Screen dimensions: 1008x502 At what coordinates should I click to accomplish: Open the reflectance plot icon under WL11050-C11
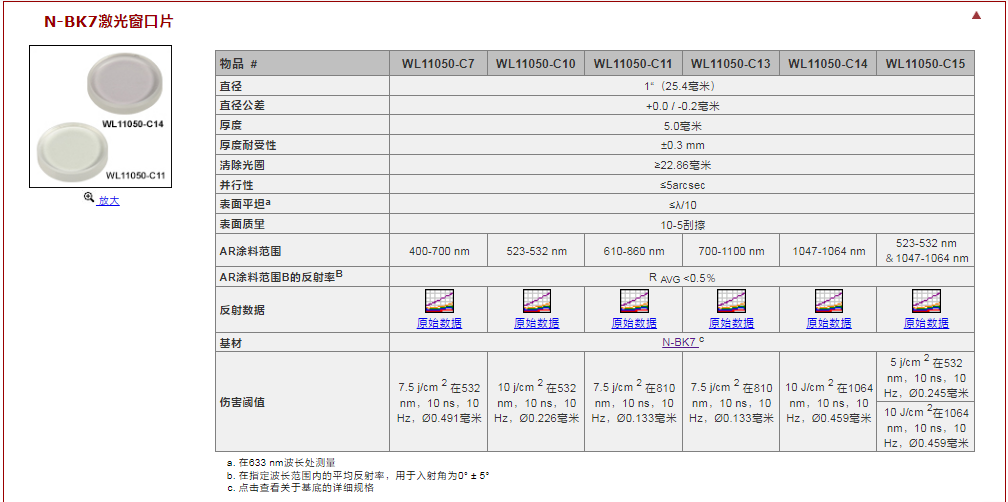633,301
